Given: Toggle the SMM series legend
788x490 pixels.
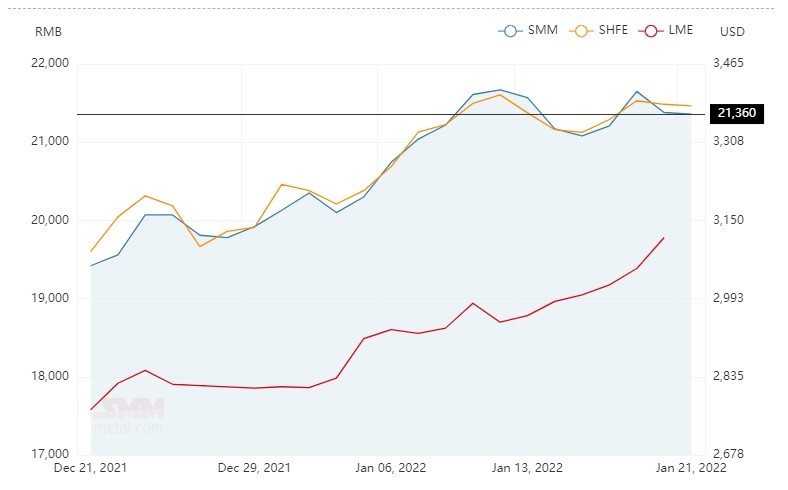Looking at the screenshot, I should click(528, 30).
